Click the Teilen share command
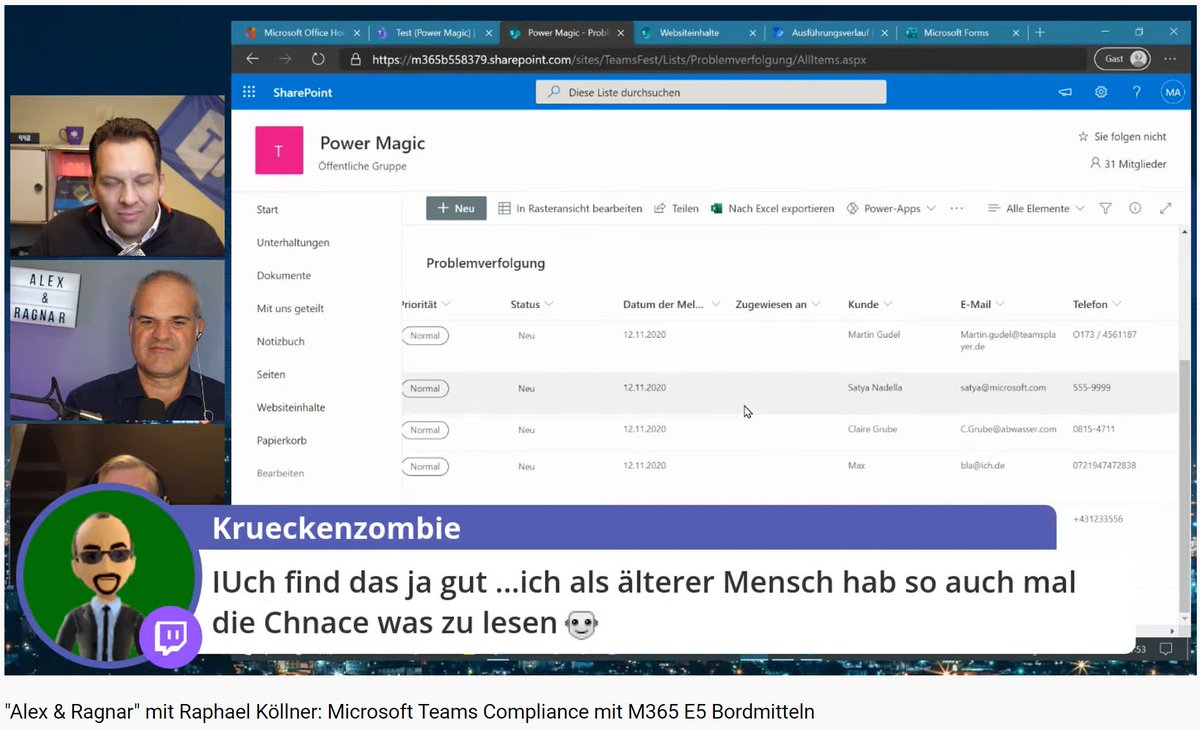 click(676, 208)
